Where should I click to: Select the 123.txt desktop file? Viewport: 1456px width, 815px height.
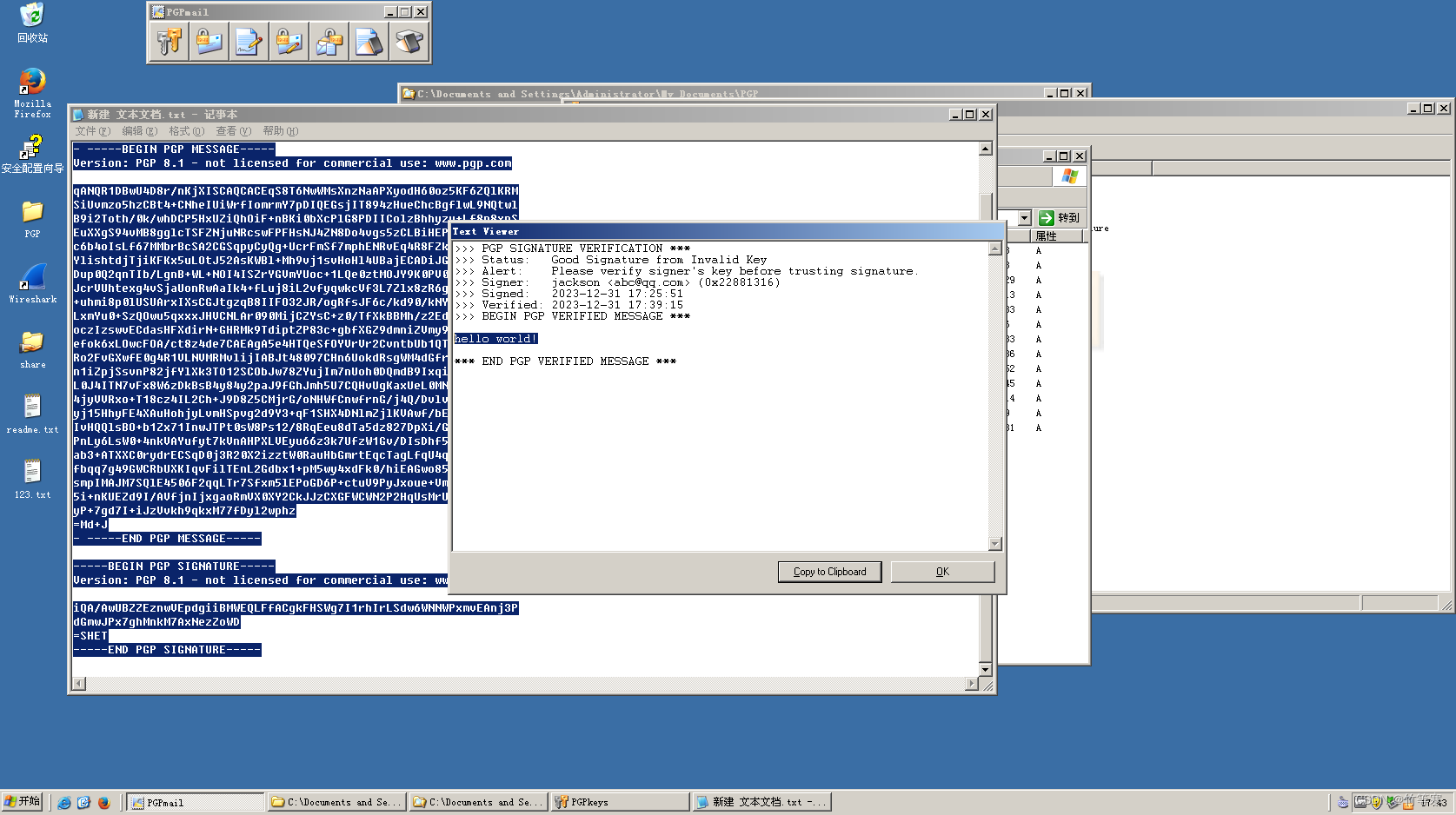coord(32,480)
